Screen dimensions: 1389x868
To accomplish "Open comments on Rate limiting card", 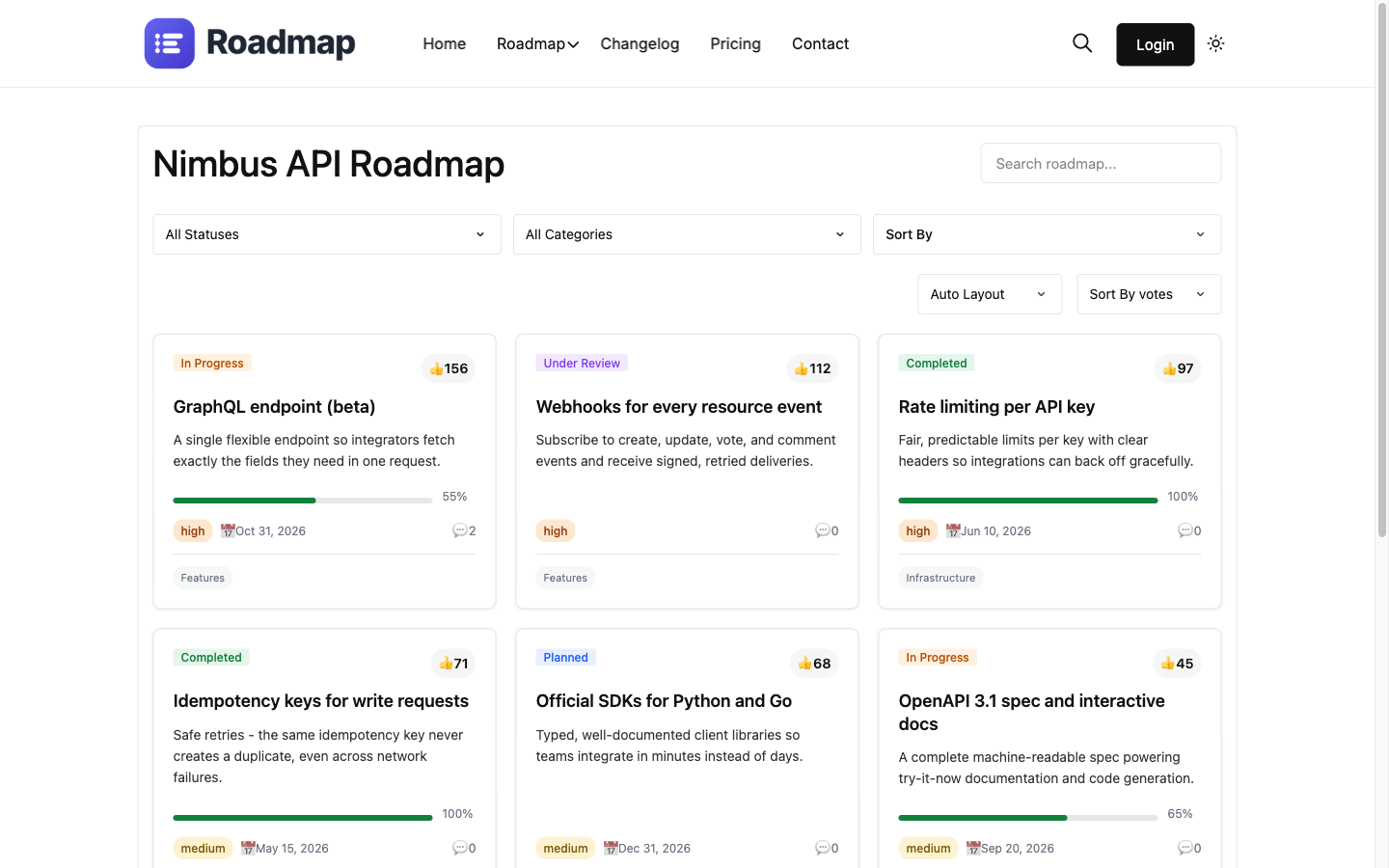I will pyautogui.click(x=1189, y=530).
